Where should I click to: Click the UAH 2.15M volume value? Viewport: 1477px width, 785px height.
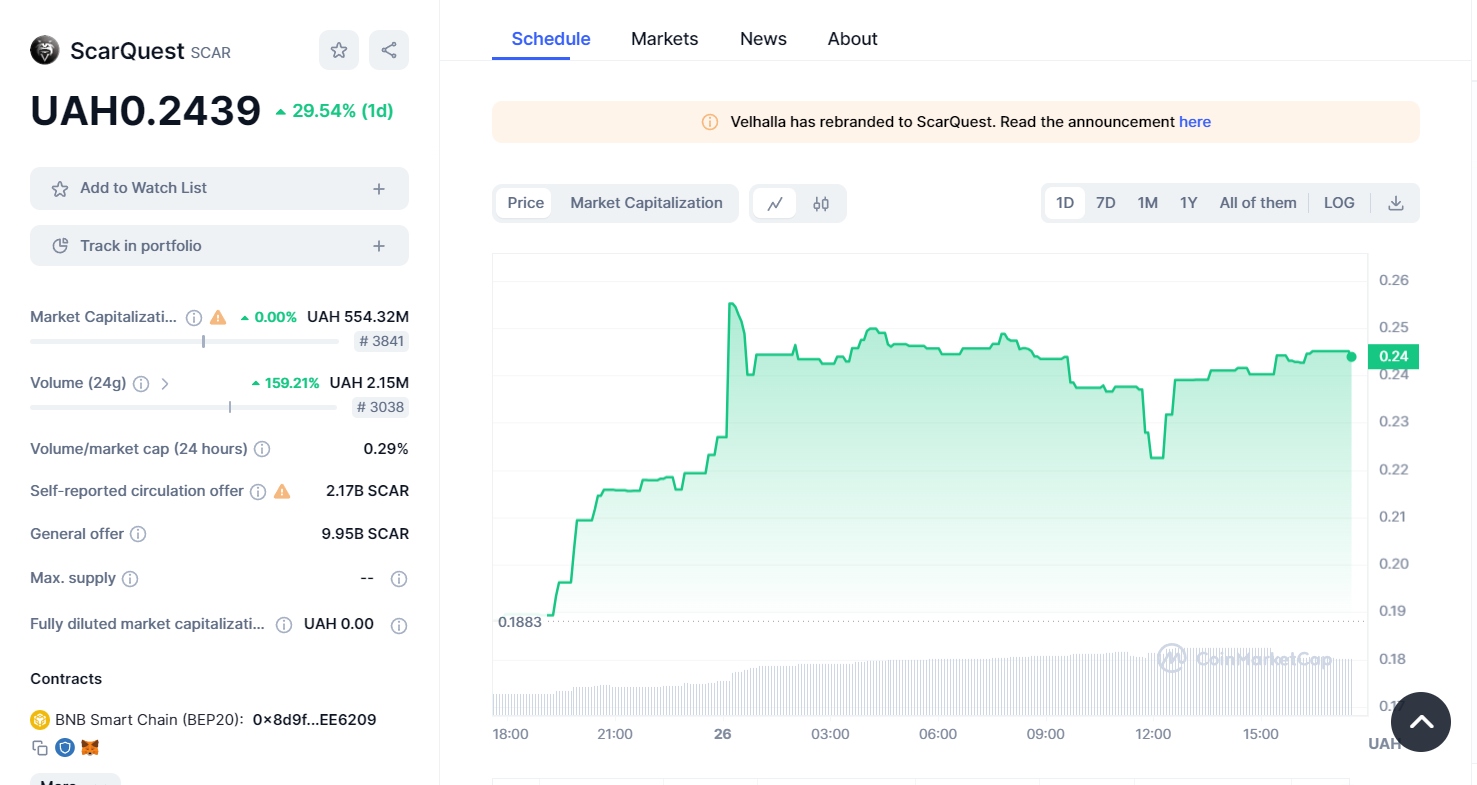click(369, 383)
